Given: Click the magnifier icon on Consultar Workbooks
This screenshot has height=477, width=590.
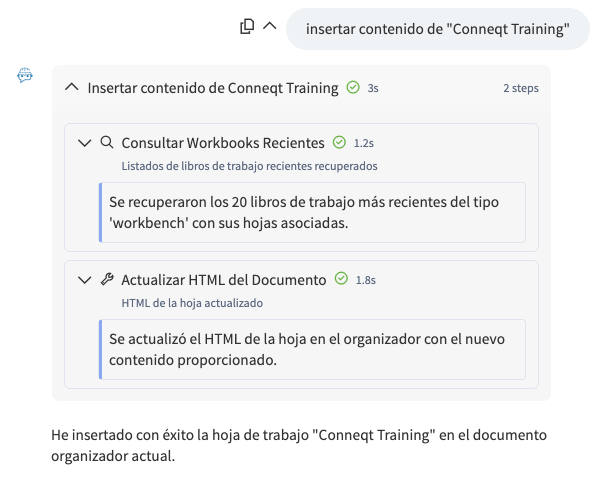Looking at the screenshot, I should (x=107, y=143).
